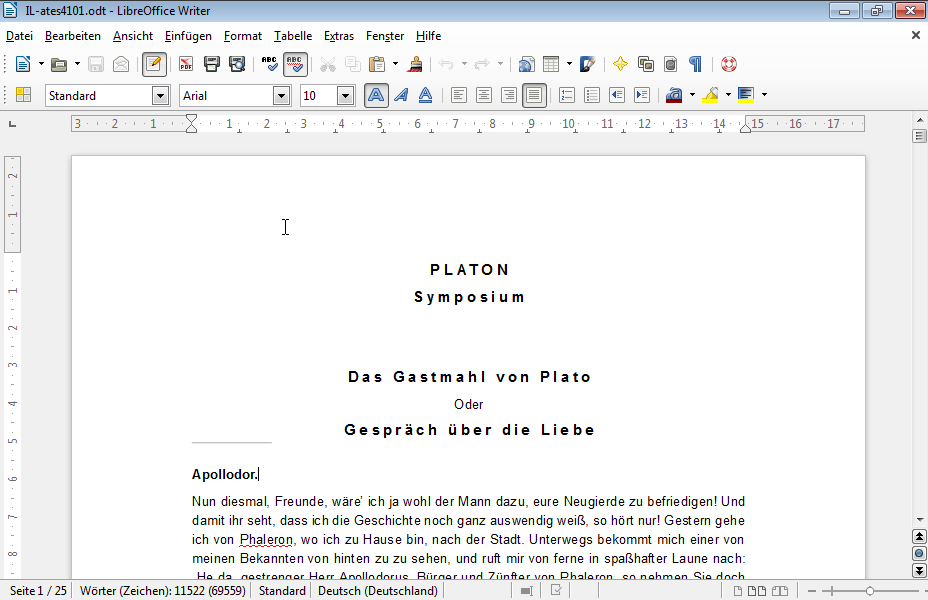
Task: Align text right
Action: 508,95
